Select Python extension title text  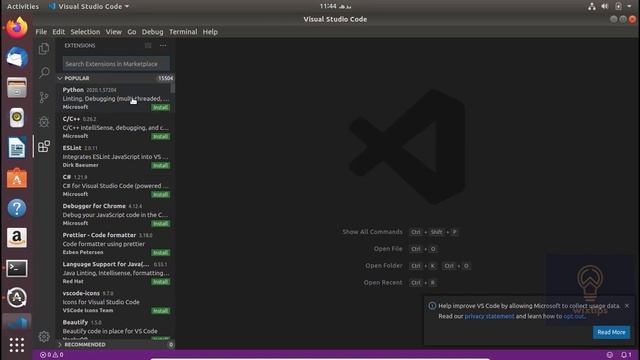[x=73, y=90]
